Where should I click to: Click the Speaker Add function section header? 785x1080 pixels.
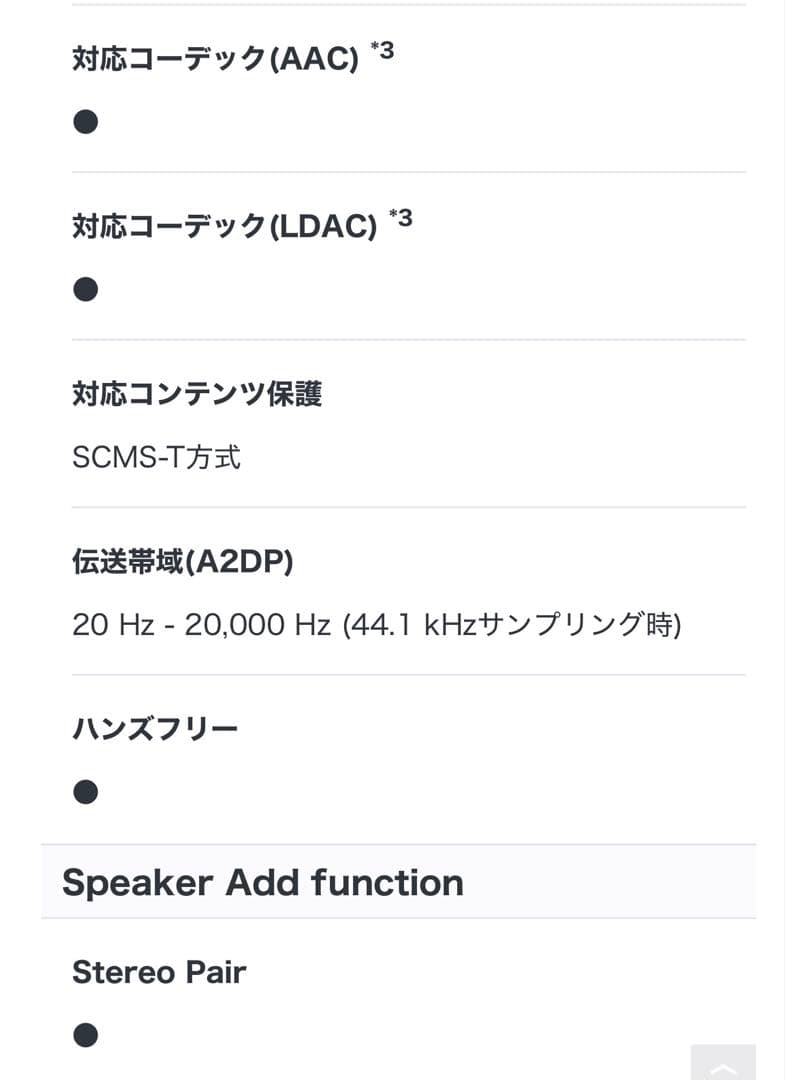tap(263, 883)
